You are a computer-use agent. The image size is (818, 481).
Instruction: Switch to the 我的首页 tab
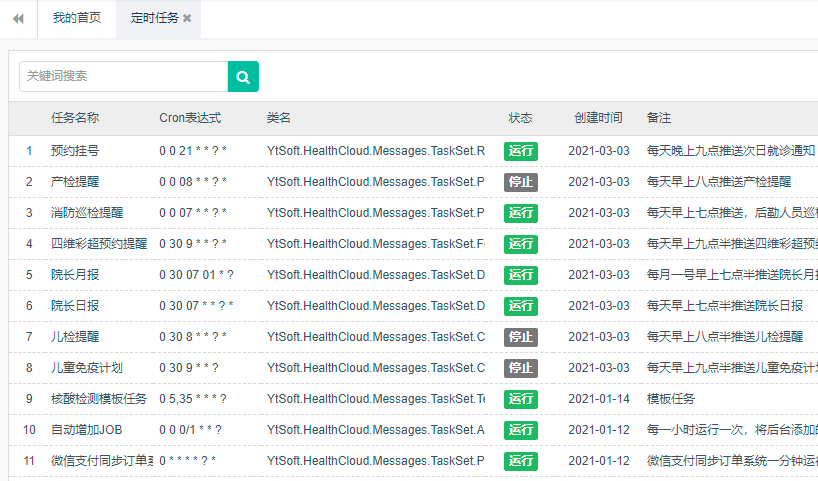point(76,19)
